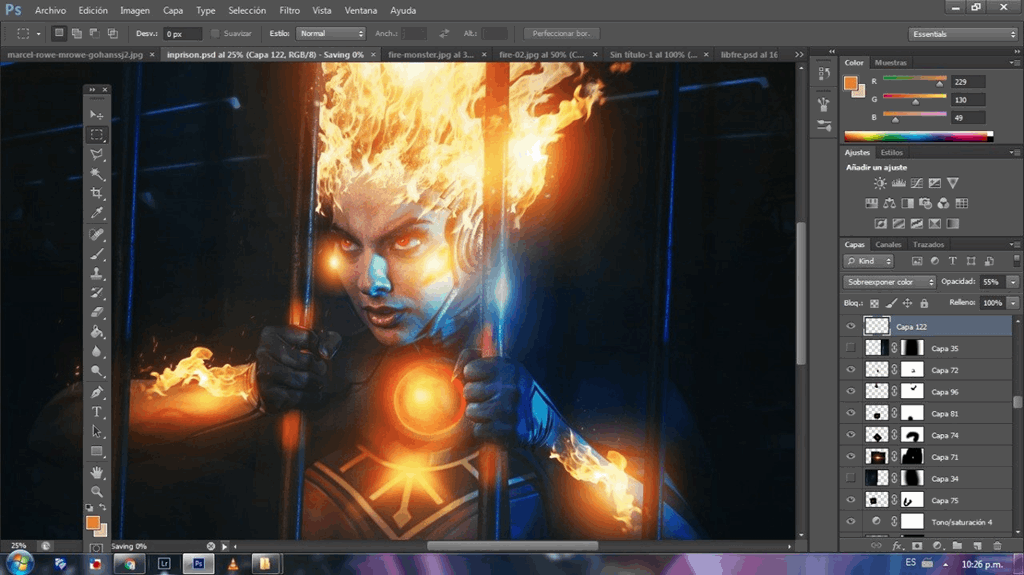Open the Filtro menu
The height and width of the screenshot is (575, 1024).
coord(289,10)
